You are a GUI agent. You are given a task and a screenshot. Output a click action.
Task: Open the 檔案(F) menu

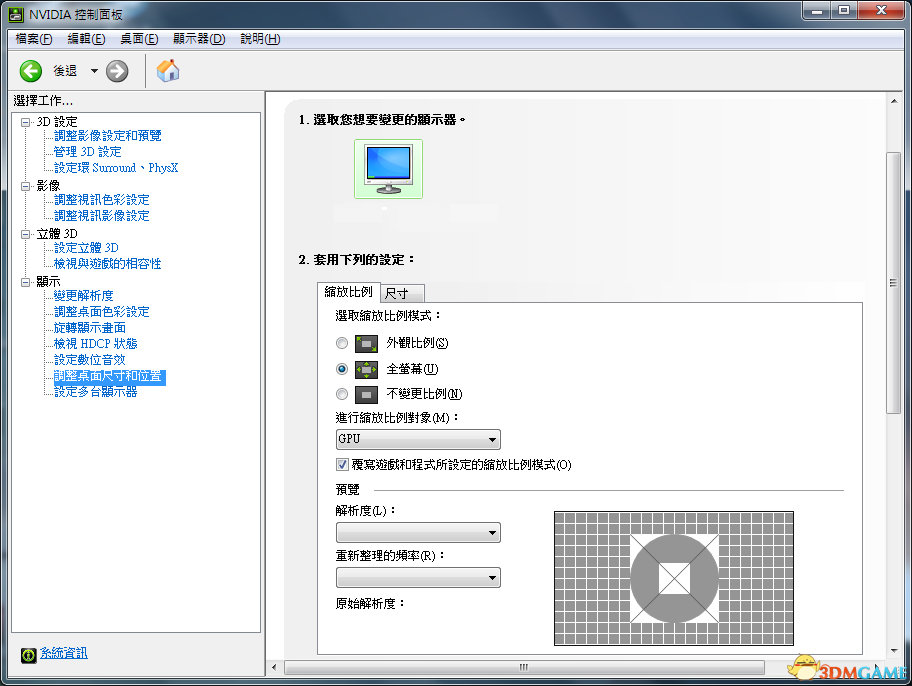[34, 38]
